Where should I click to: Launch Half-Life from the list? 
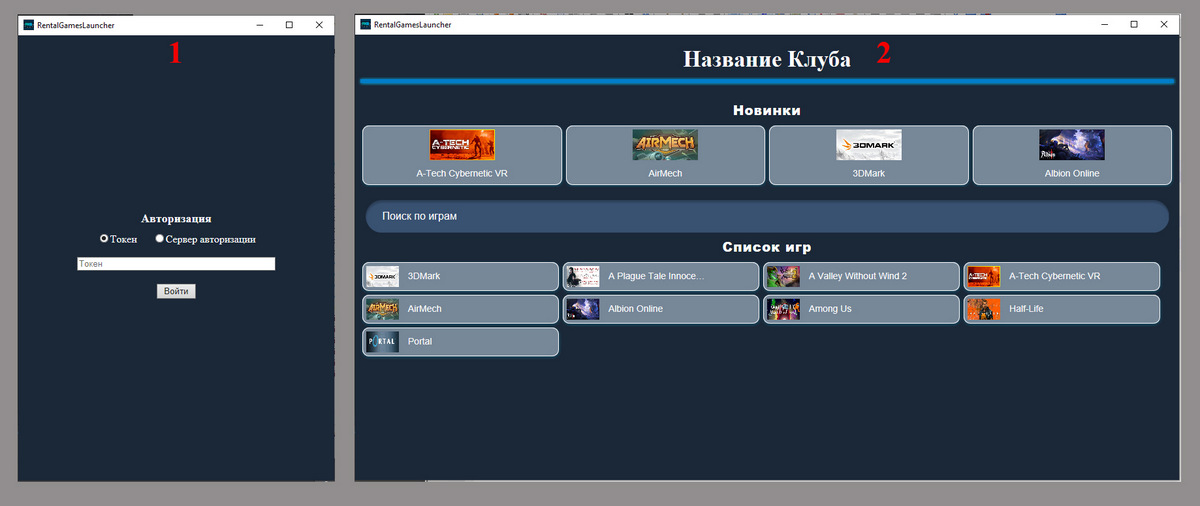(x=1061, y=309)
